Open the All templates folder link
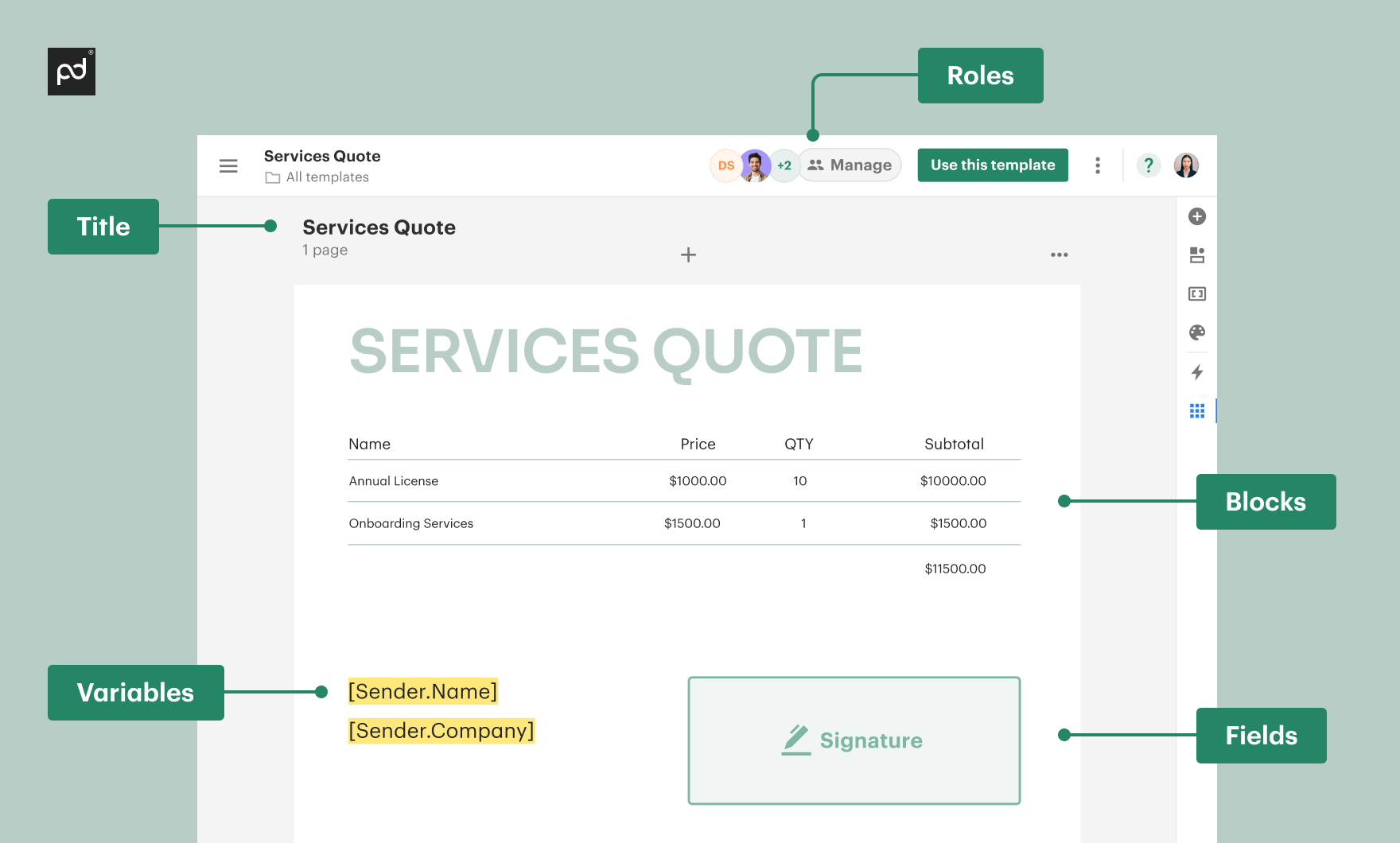Image resolution: width=1400 pixels, height=843 pixels. 327,177
